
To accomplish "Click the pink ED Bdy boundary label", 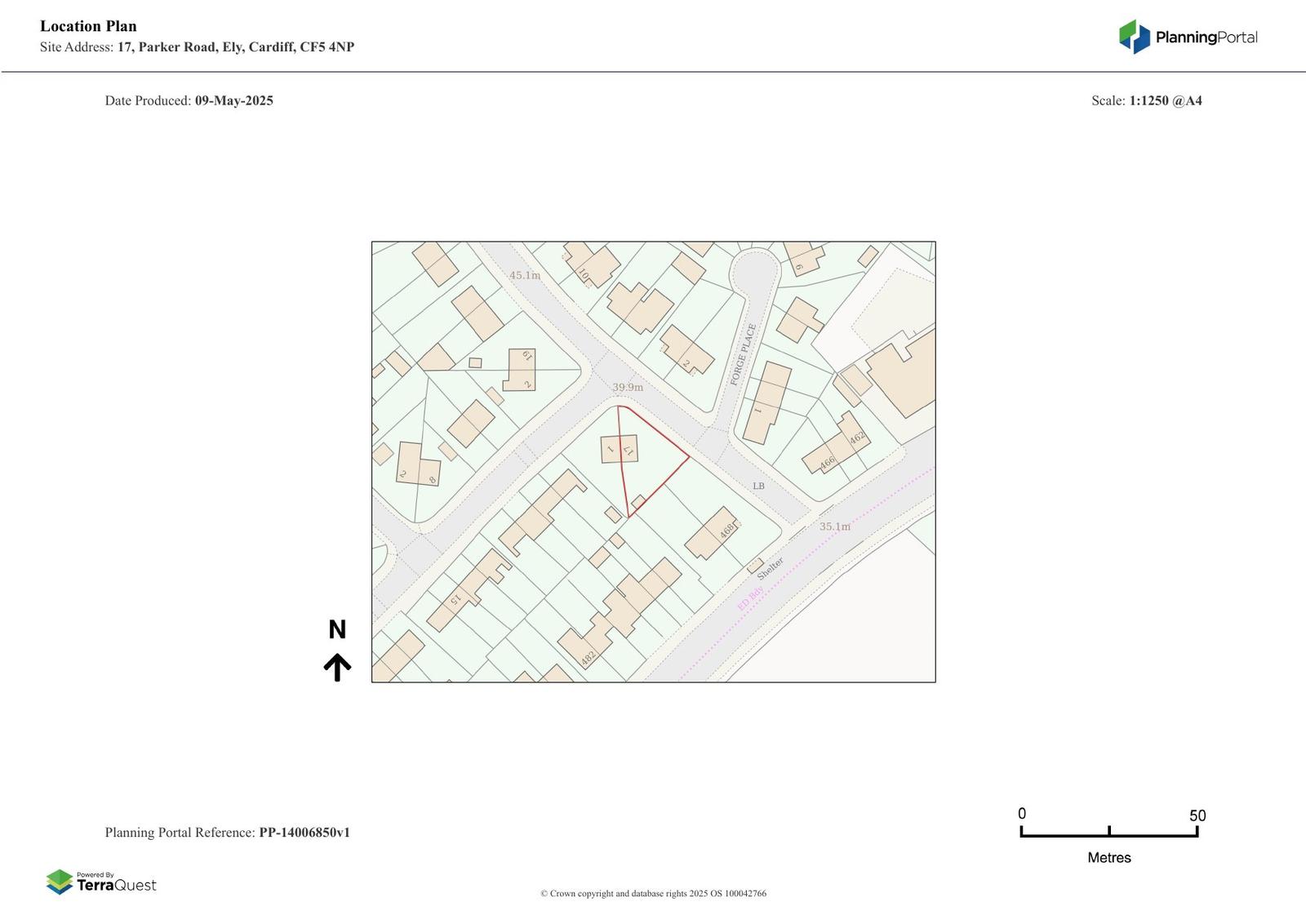I will [750, 598].
